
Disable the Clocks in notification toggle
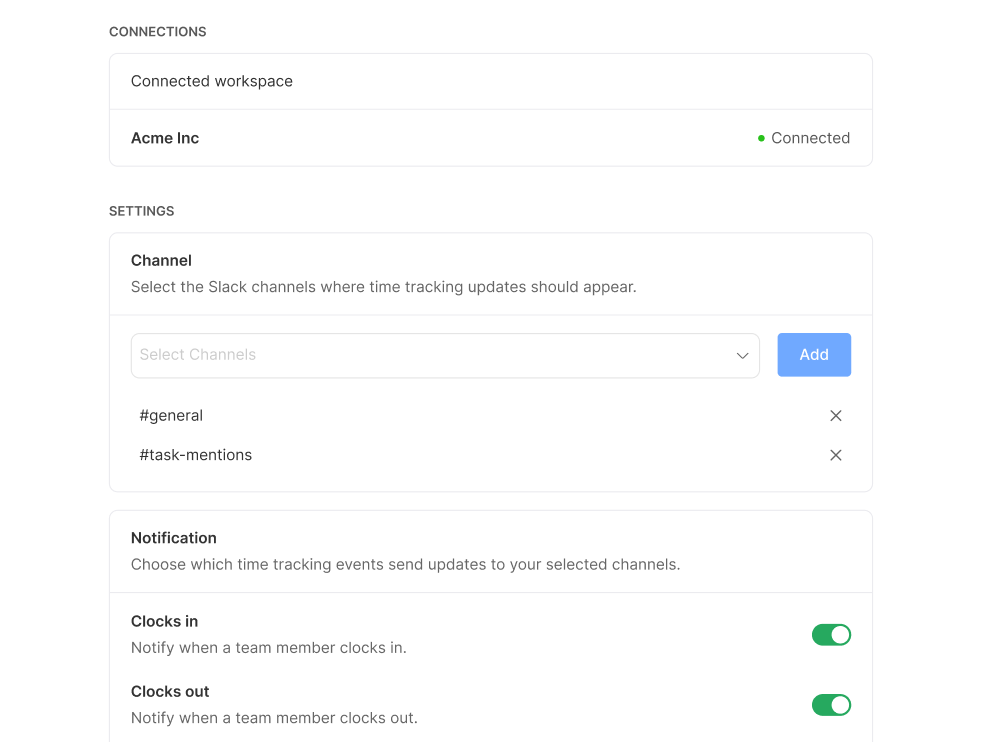tap(831, 635)
